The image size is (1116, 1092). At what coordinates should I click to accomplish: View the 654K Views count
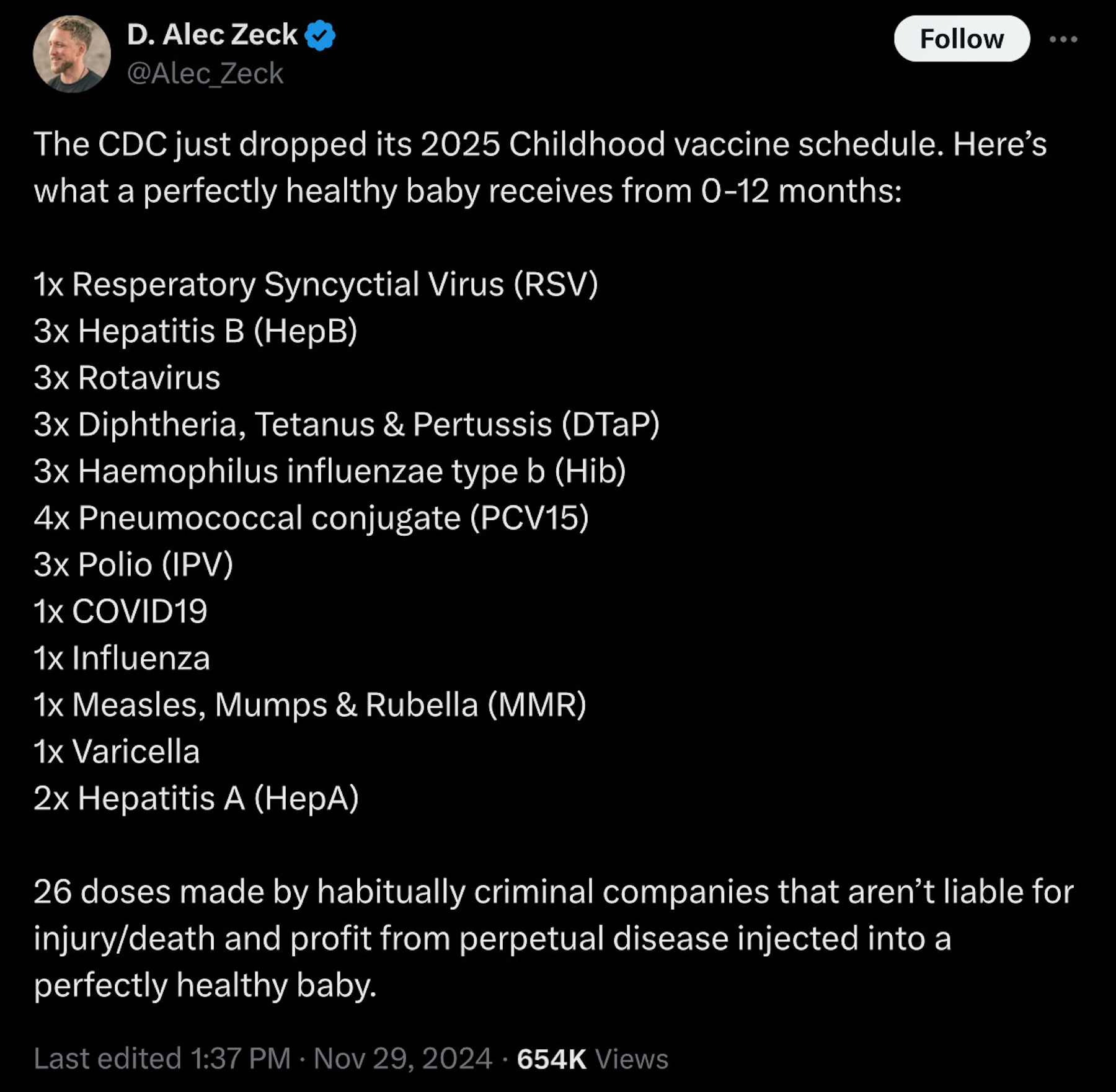(x=592, y=1059)
